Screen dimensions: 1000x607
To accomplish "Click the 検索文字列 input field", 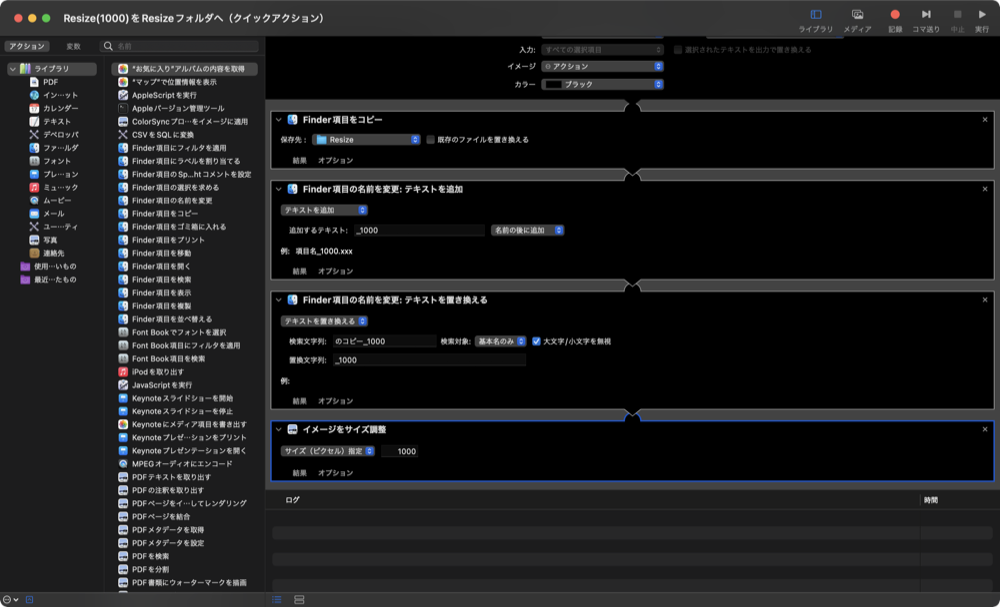I will [x=384, y=341].
